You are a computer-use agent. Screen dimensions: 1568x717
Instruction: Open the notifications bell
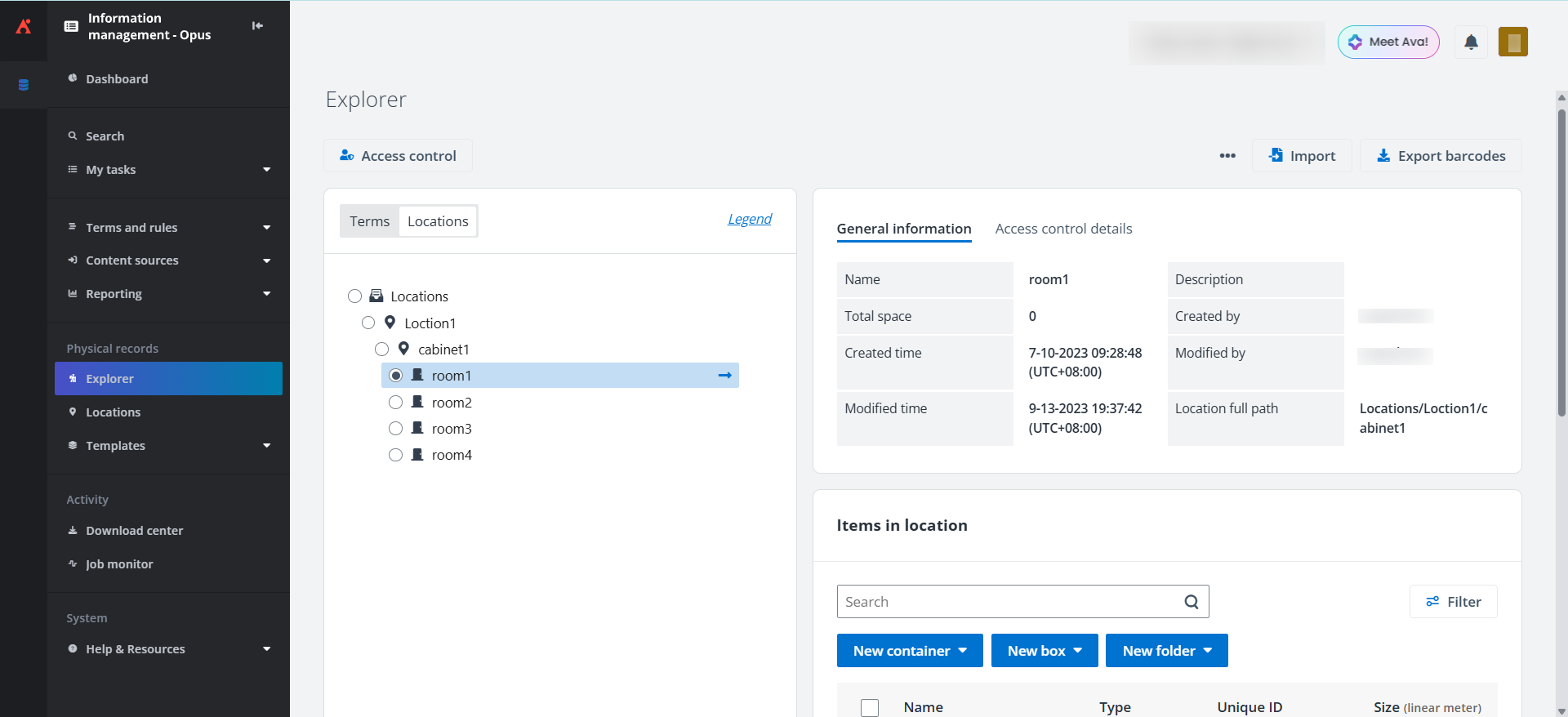[1471, 42]
